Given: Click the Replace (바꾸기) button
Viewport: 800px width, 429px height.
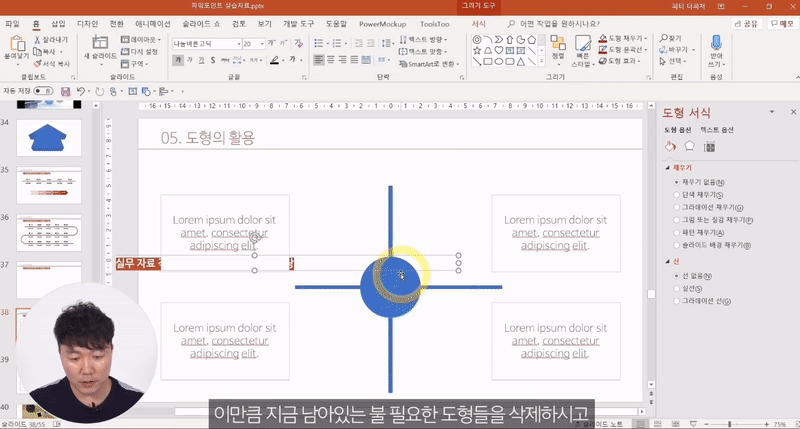Looking at the screenshot, I should (x=677, y=49).
